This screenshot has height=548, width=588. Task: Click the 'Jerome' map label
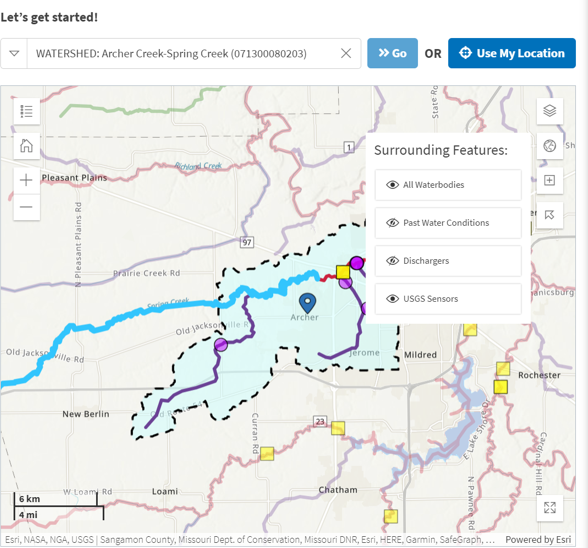tap(364, 353)
